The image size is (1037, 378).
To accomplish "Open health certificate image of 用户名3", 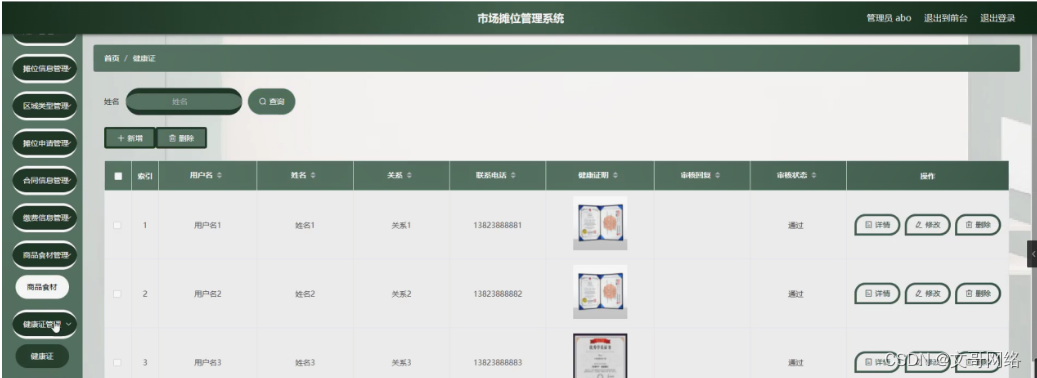I will 600,356.
